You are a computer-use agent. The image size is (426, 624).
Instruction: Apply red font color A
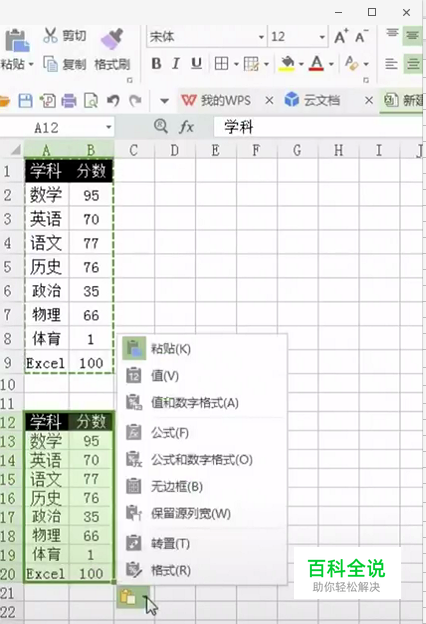317,64
